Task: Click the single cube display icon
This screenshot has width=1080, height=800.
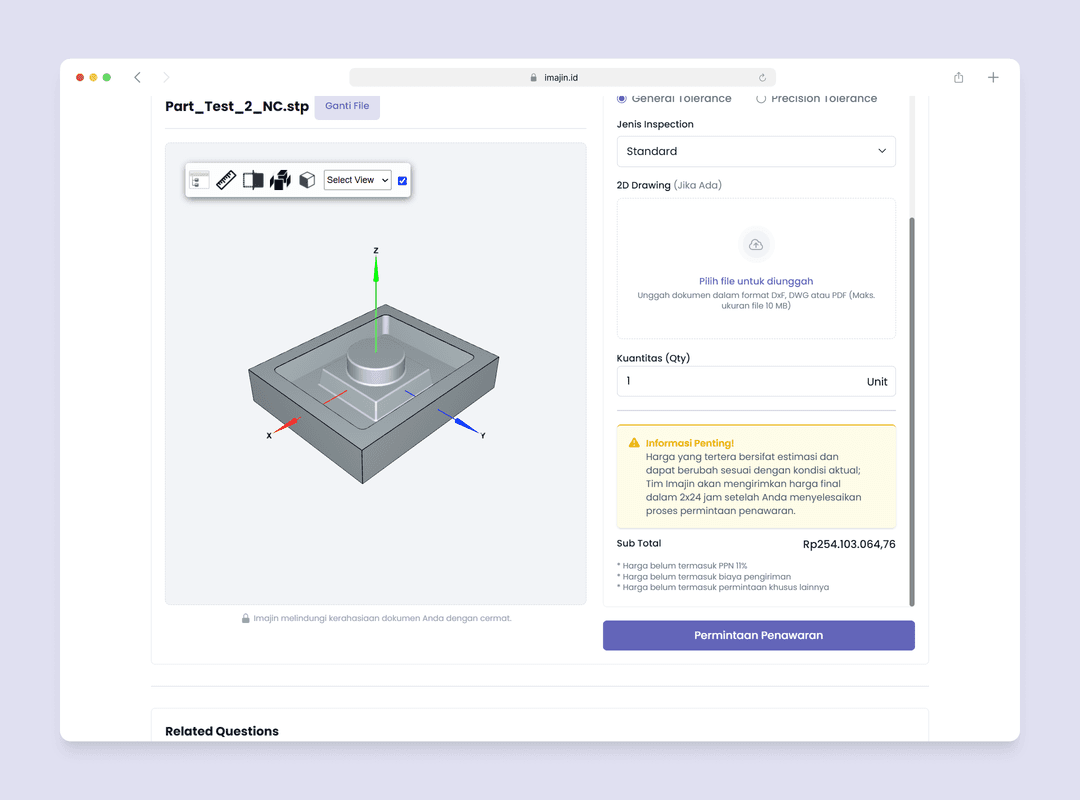Action: [x=307, y=180]
